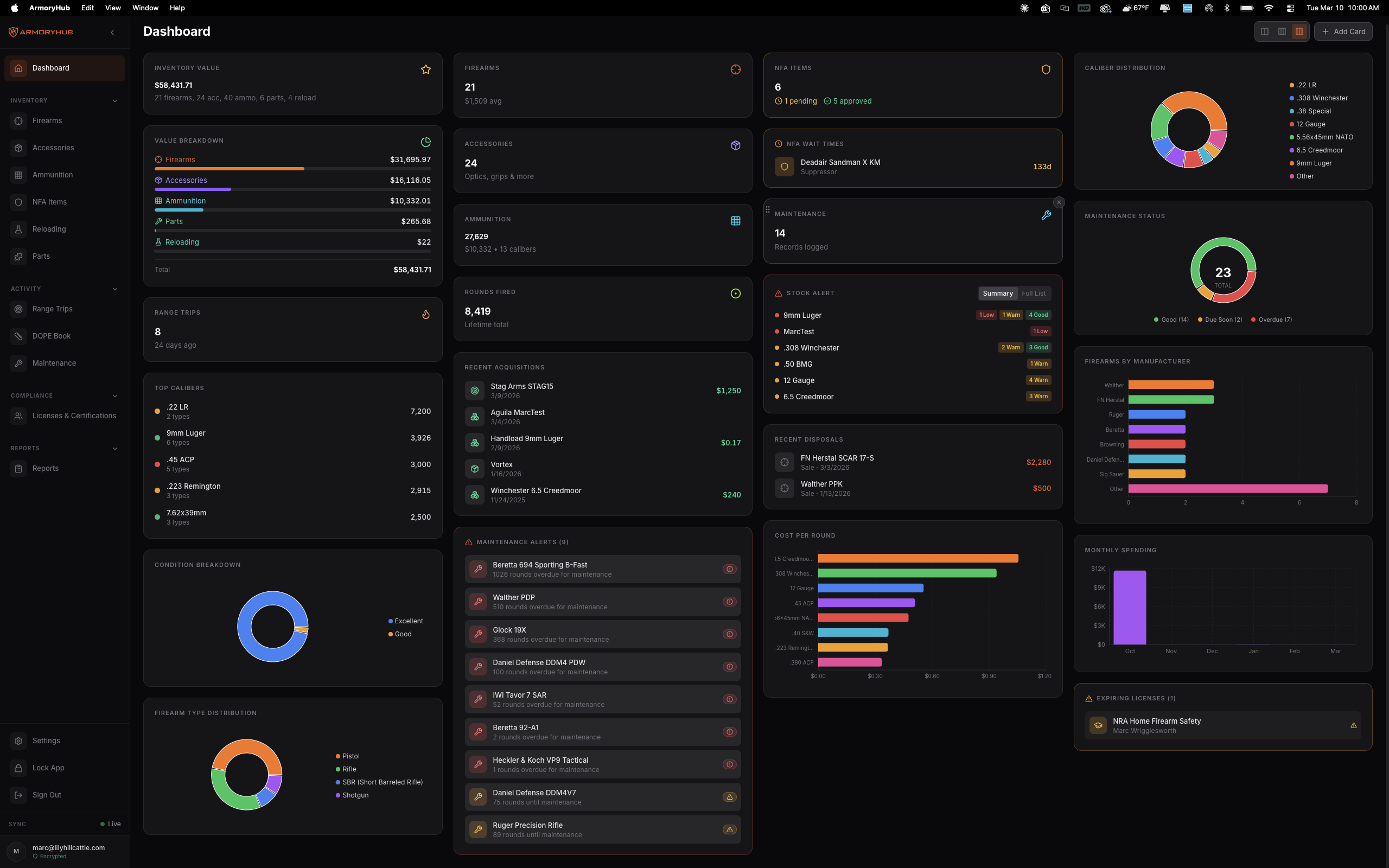The image size is (1389, 868).
Task: Open the DOPE Book from sidebar
Action: (52, 336)
